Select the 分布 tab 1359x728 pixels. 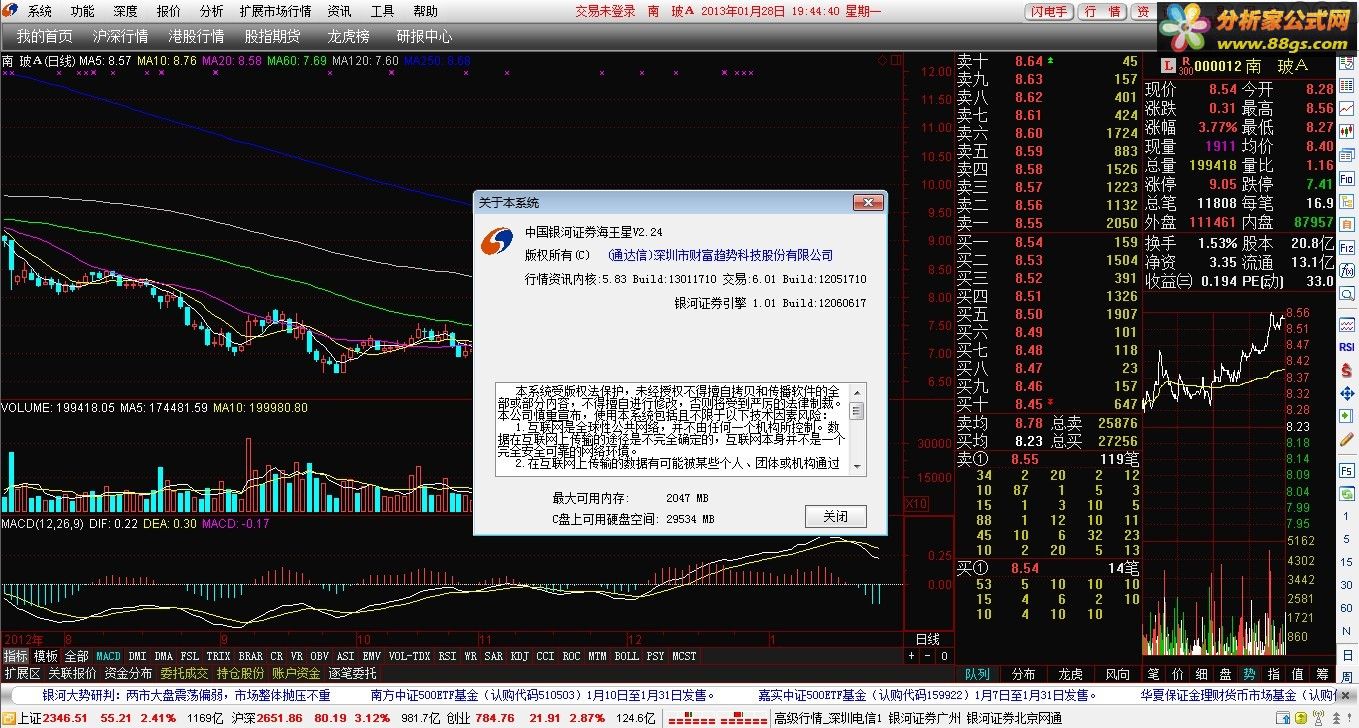[x=1023, y=675]
